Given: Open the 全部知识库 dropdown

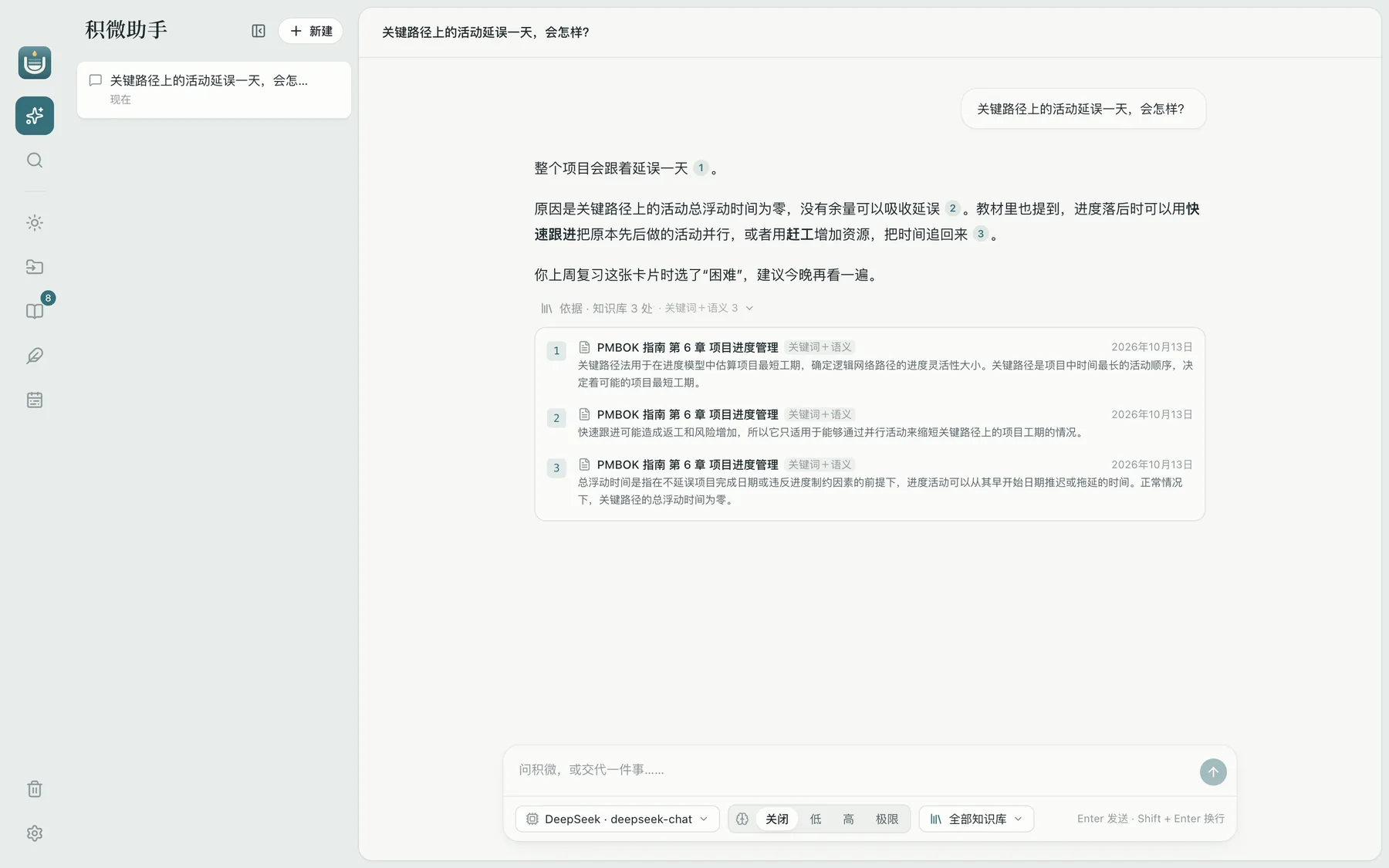Looking at the screenshot, I should click(976, 819).
